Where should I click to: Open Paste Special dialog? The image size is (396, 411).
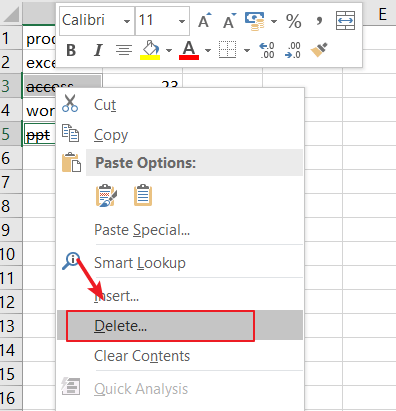click(180, 230)
